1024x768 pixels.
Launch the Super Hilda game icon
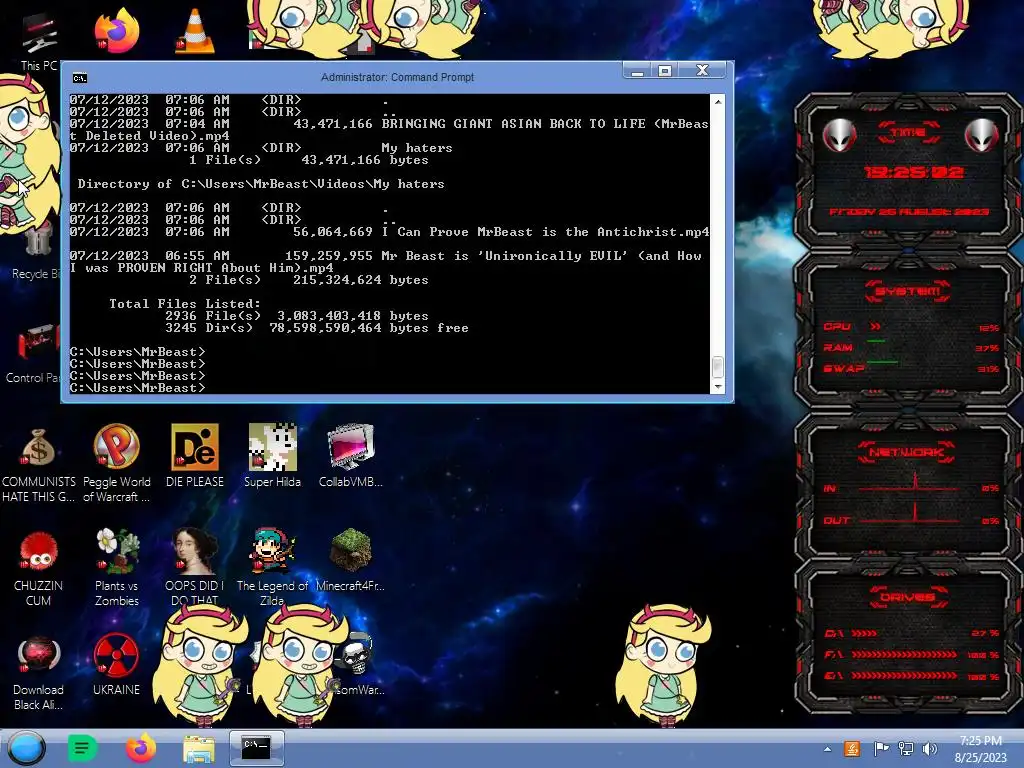pyautogui.click(x=272, y=456)
